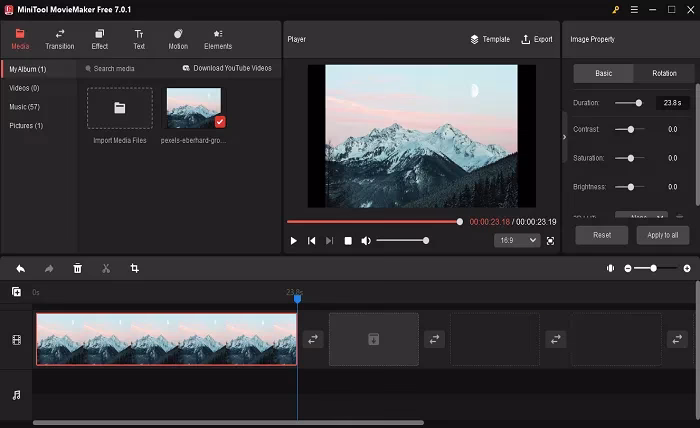
Task: Collapse the Image Property panel arrow
Action: pyautogui.click(x=564, y=137)
